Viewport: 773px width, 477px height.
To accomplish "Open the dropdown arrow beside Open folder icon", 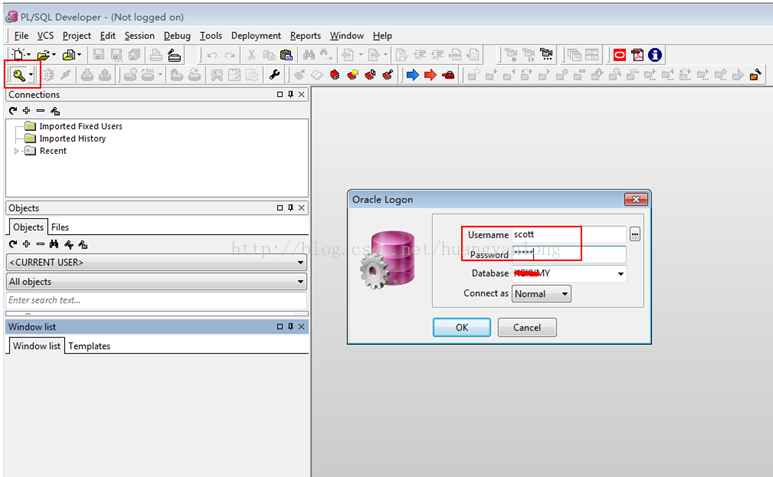I will point(54,55).
